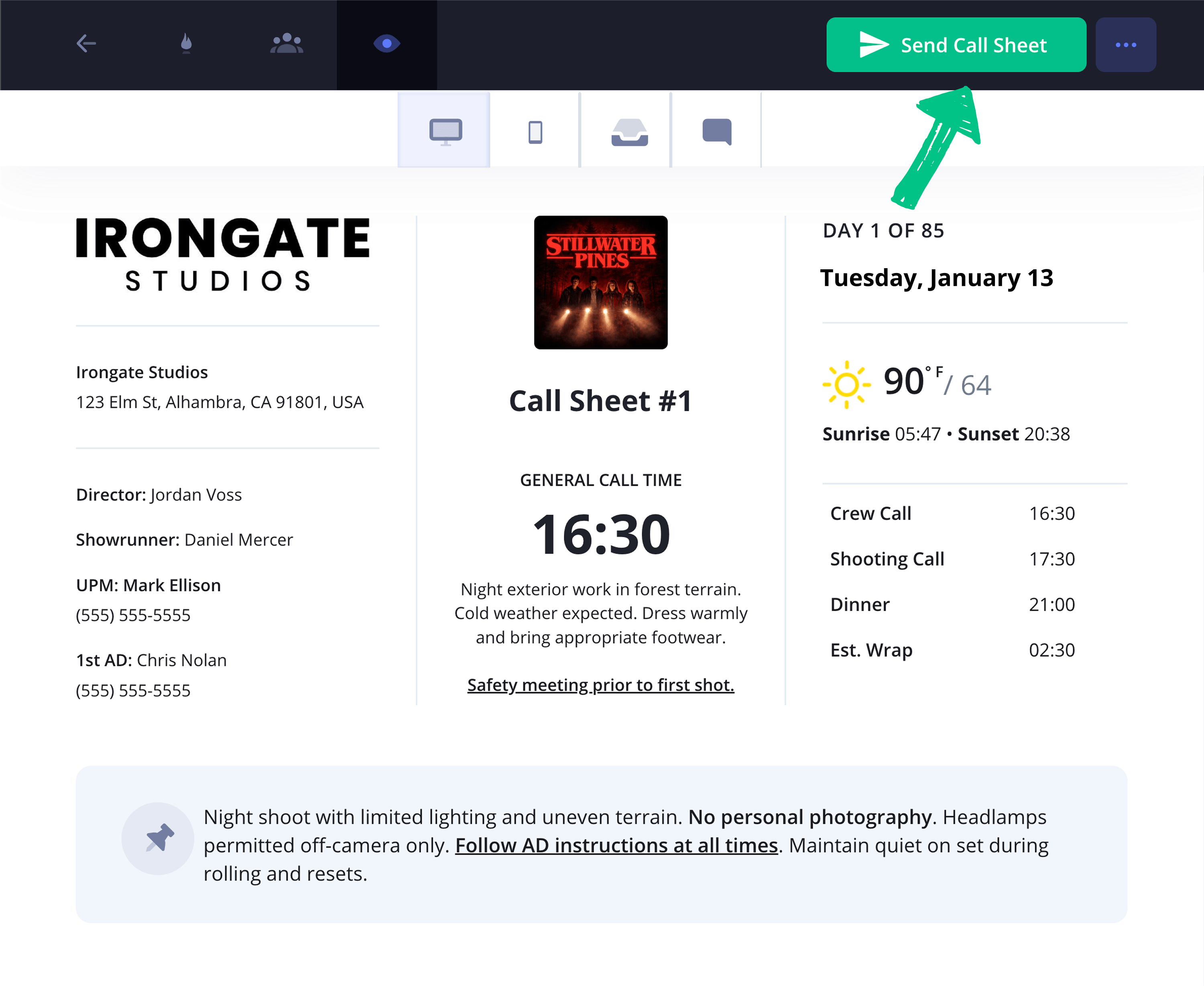Viewport: 1204px width, 986px height.
Task: Click the phone number under 1st AD Chris Nolan
Action: tap(133, 691)
